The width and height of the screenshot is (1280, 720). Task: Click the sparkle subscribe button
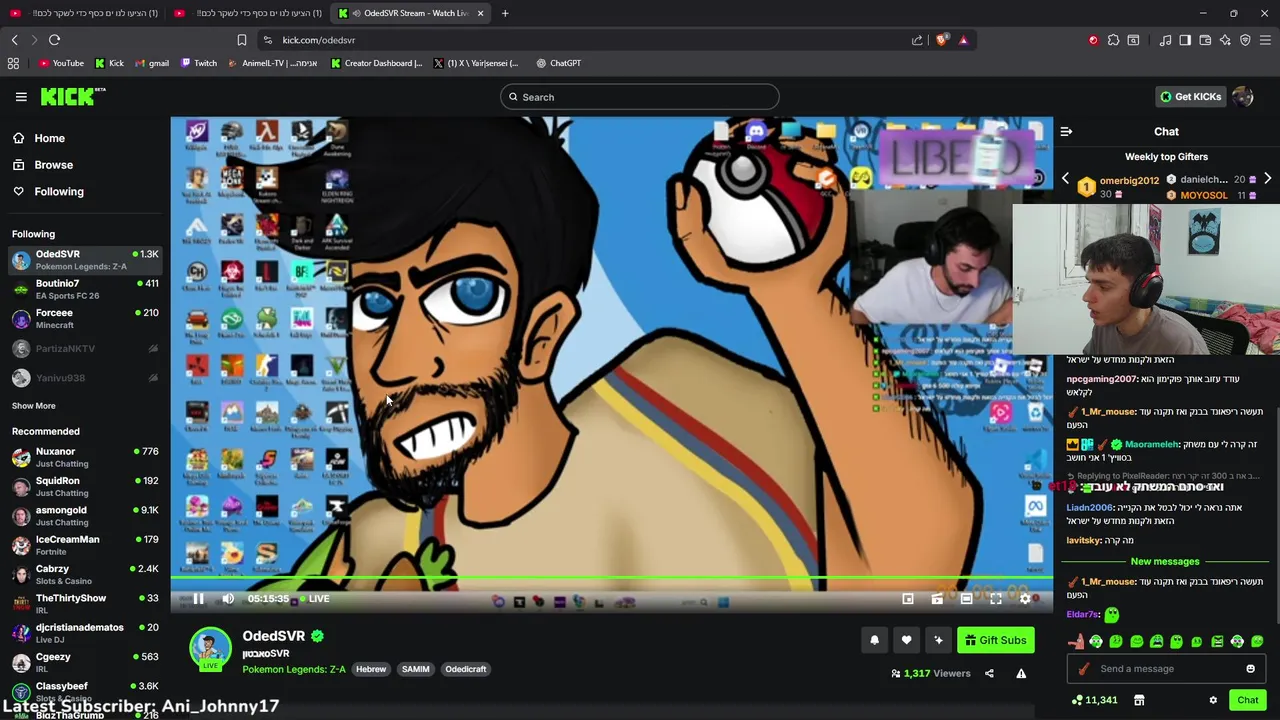coord(938,640)
